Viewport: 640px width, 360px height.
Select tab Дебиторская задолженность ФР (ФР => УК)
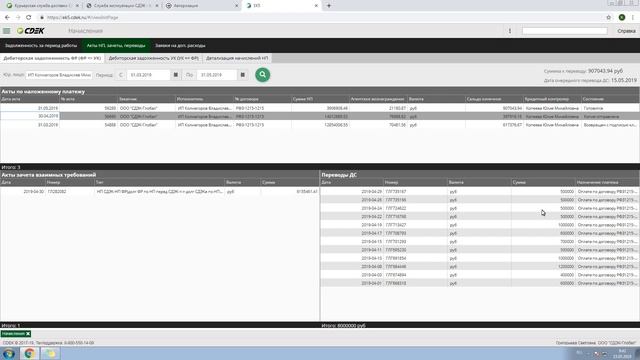(52, 58)
